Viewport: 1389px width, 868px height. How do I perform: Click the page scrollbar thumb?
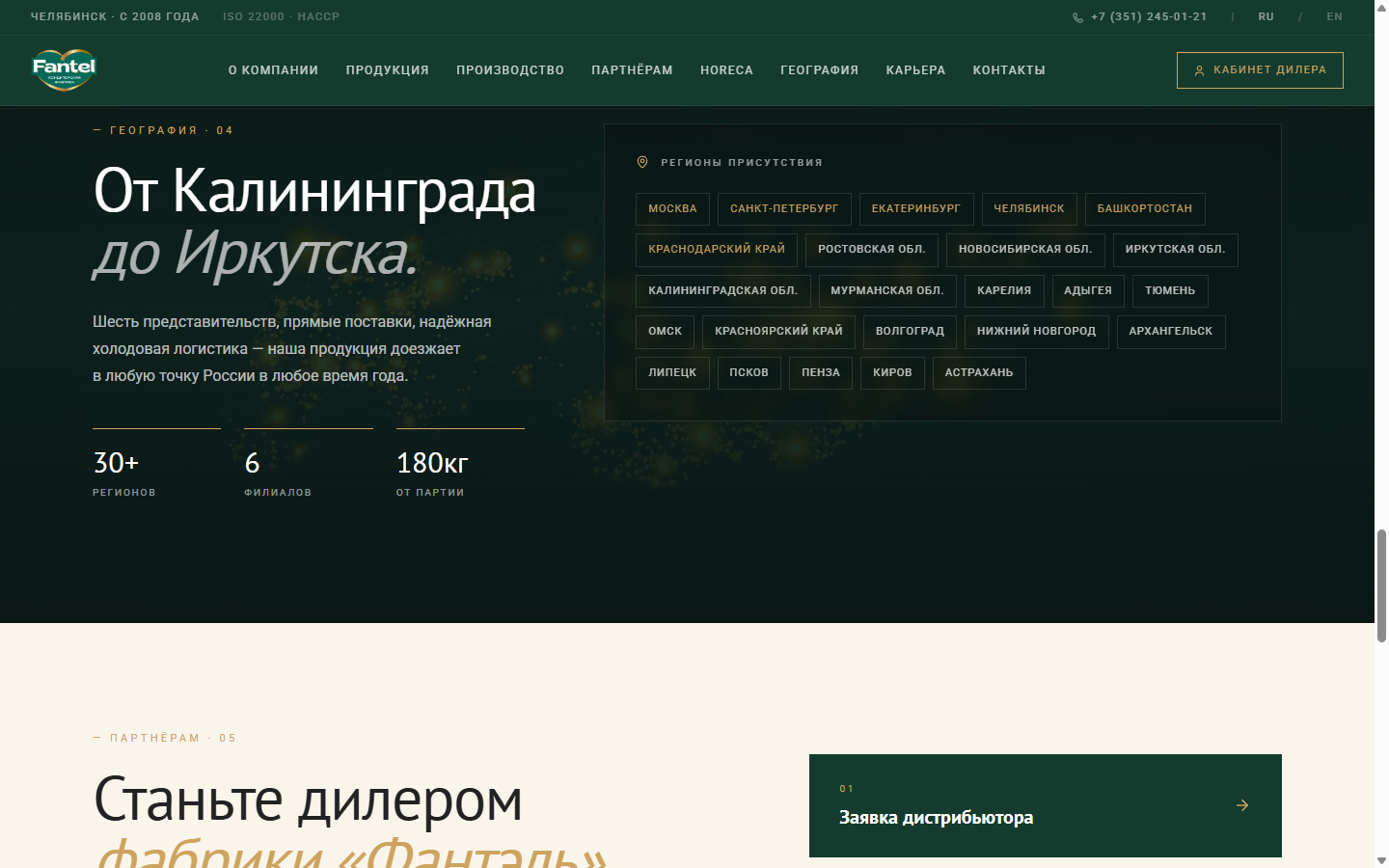pyautogui.click(x=1381, y=585)
